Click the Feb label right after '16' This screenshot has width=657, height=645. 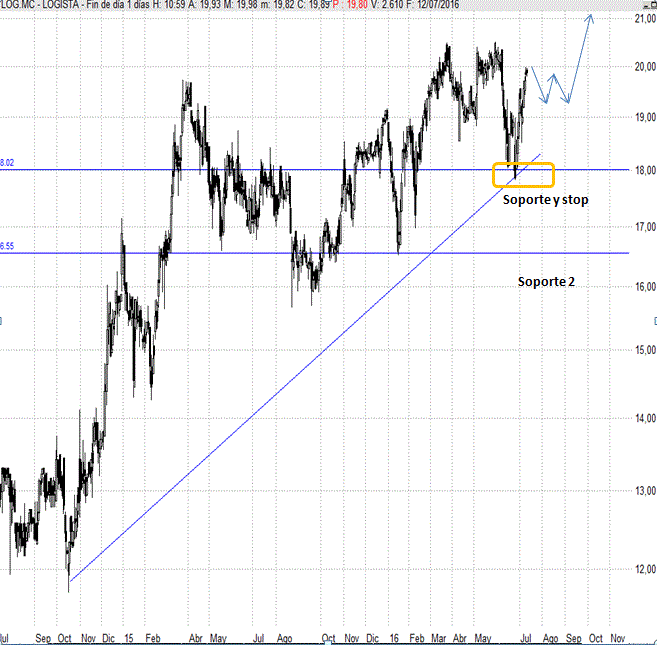coord(417,638)
